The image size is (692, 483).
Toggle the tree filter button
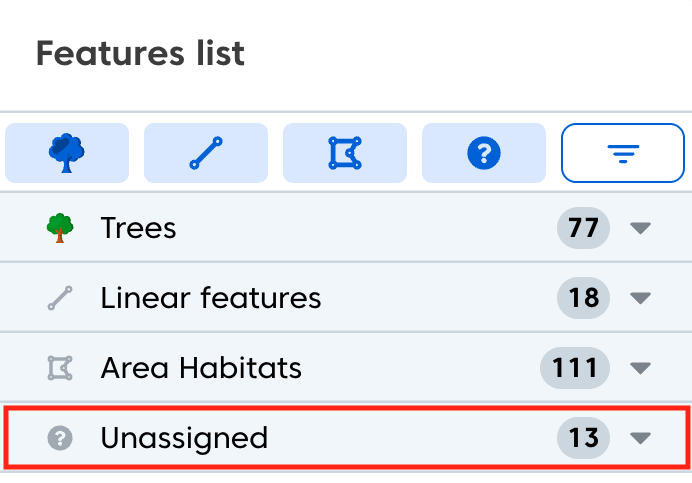[67, 153]
